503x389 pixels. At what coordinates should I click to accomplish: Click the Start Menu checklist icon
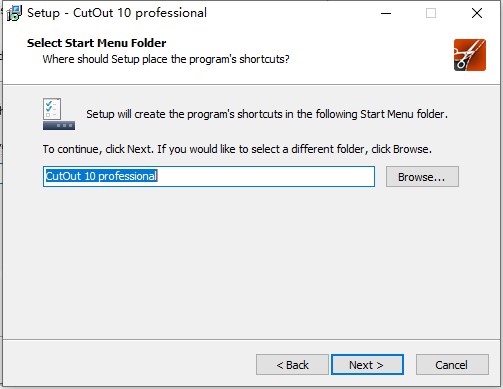[59, 114]
